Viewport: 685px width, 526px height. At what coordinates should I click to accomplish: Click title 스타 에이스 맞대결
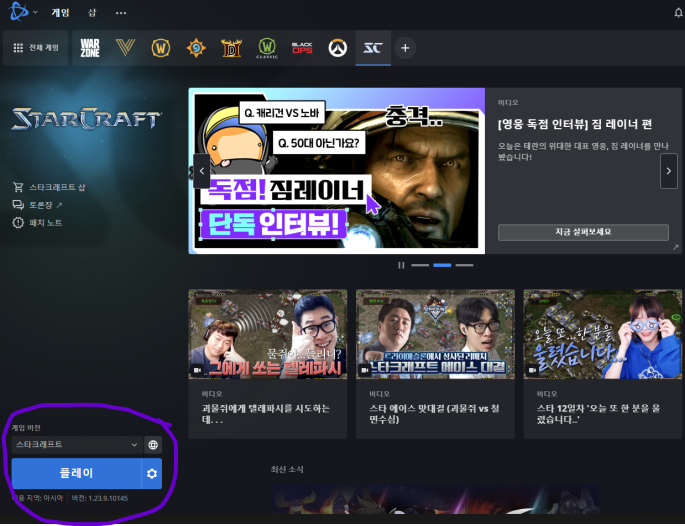tap(434, 414)
